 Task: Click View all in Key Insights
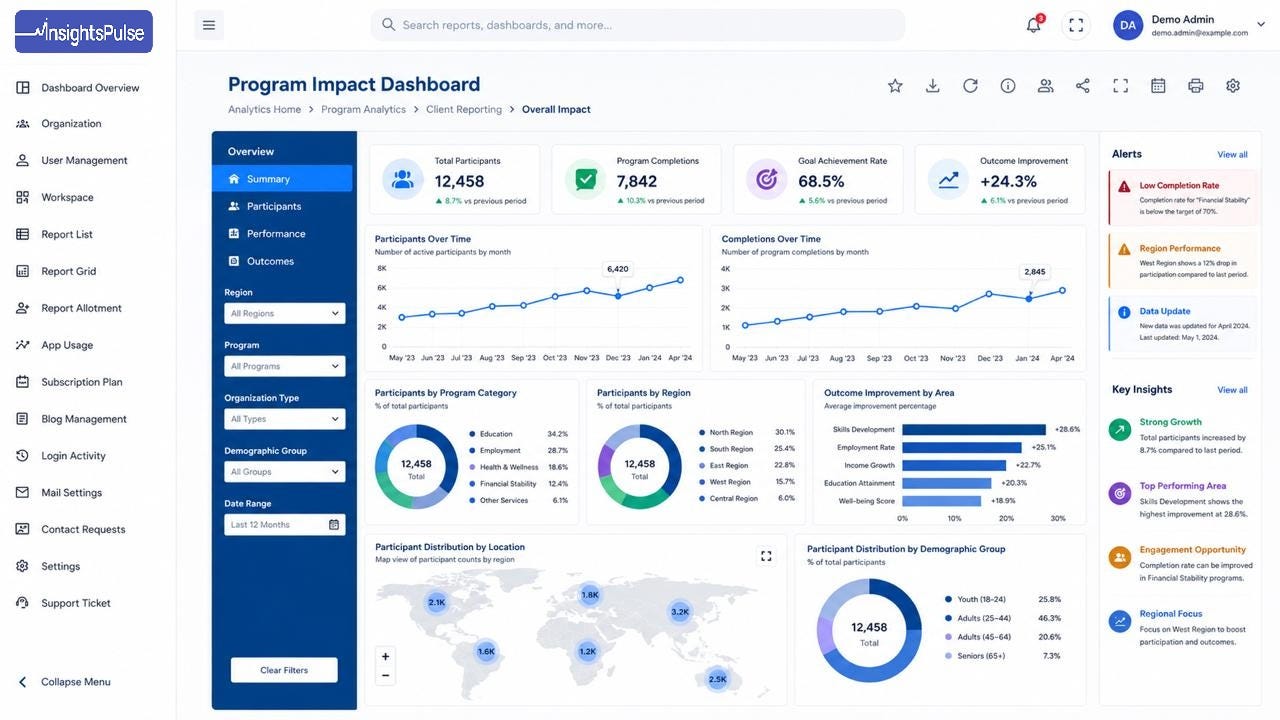pyautogui.click(x=1232, y=390)
